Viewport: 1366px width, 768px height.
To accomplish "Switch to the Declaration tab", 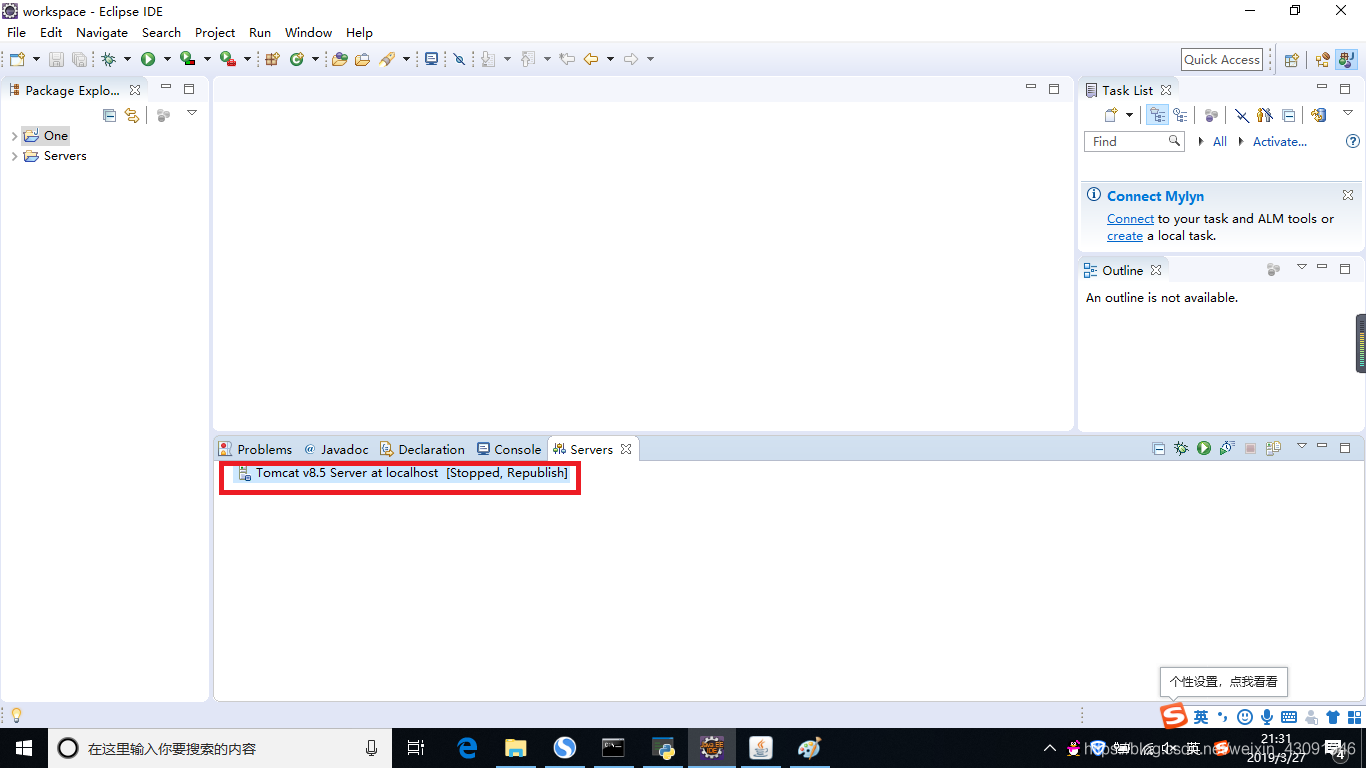I will point(422,449).
